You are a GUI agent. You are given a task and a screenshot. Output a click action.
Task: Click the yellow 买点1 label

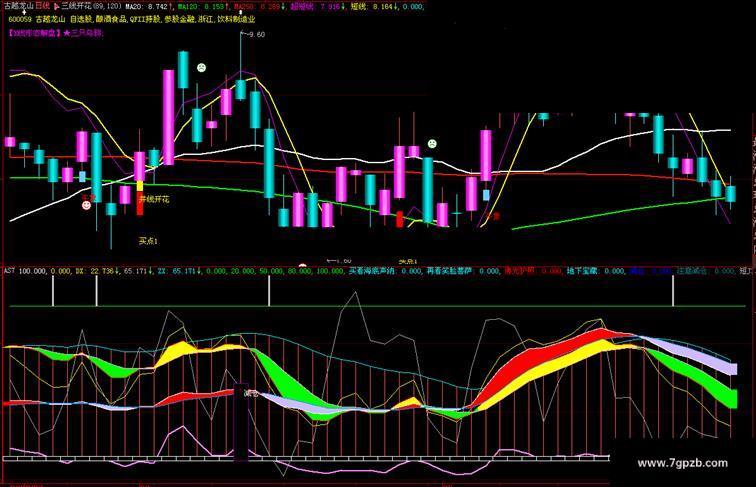(148, 241)
